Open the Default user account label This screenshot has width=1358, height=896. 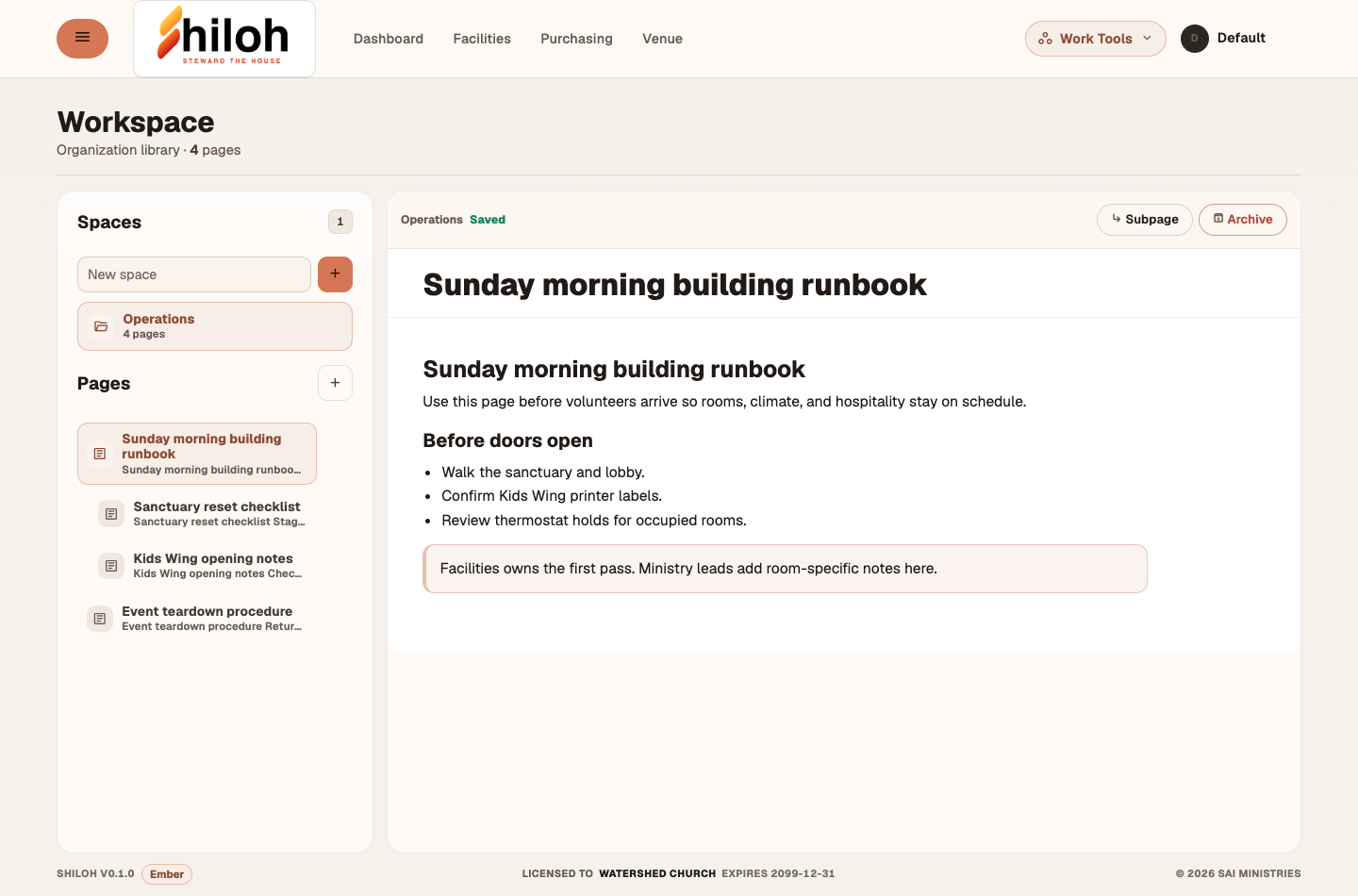click(1241, 38)
